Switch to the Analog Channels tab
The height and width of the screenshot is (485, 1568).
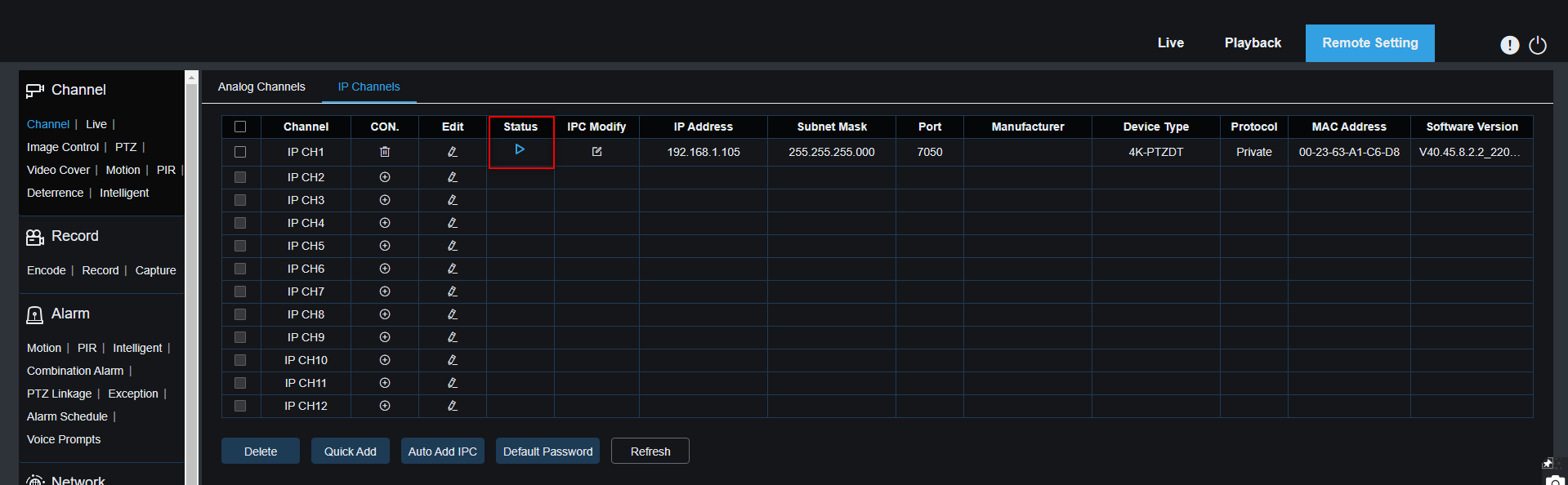point(261,87)
